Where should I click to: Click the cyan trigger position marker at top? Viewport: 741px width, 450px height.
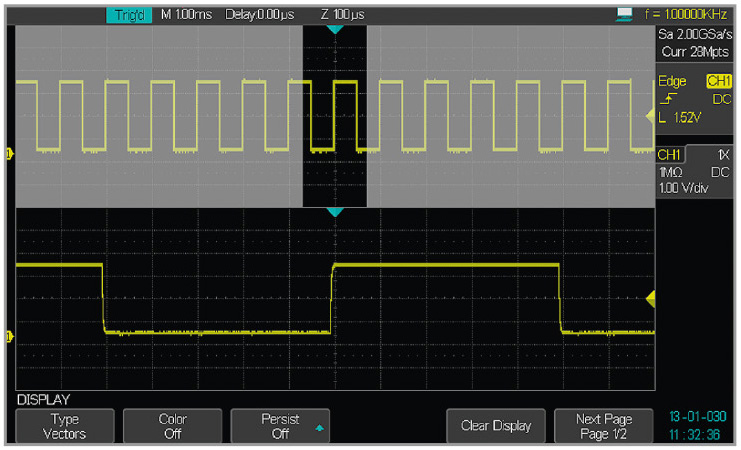335,31
